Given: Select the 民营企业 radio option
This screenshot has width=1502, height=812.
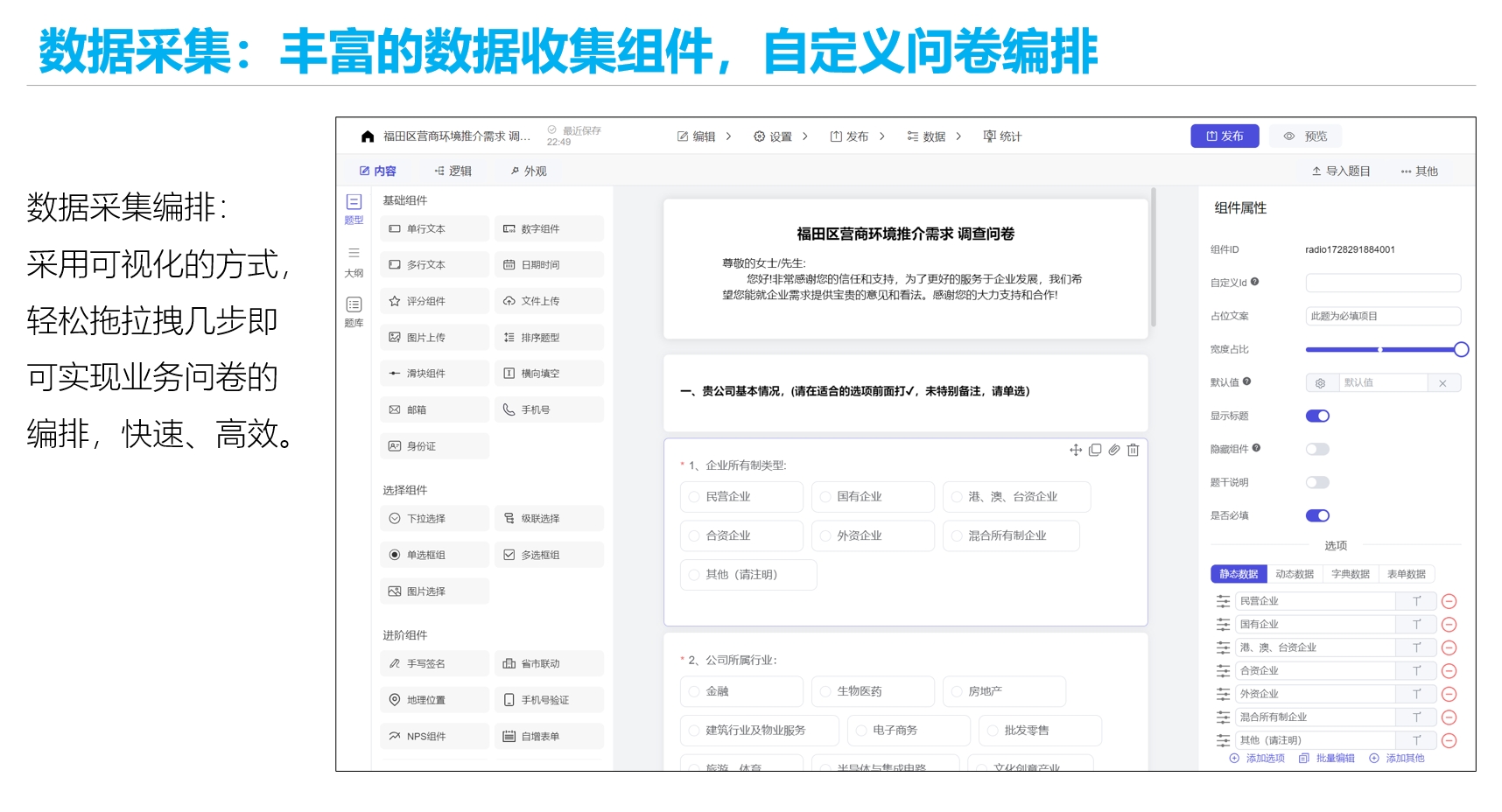Looking at the screenshot, I should coord(694,497).
